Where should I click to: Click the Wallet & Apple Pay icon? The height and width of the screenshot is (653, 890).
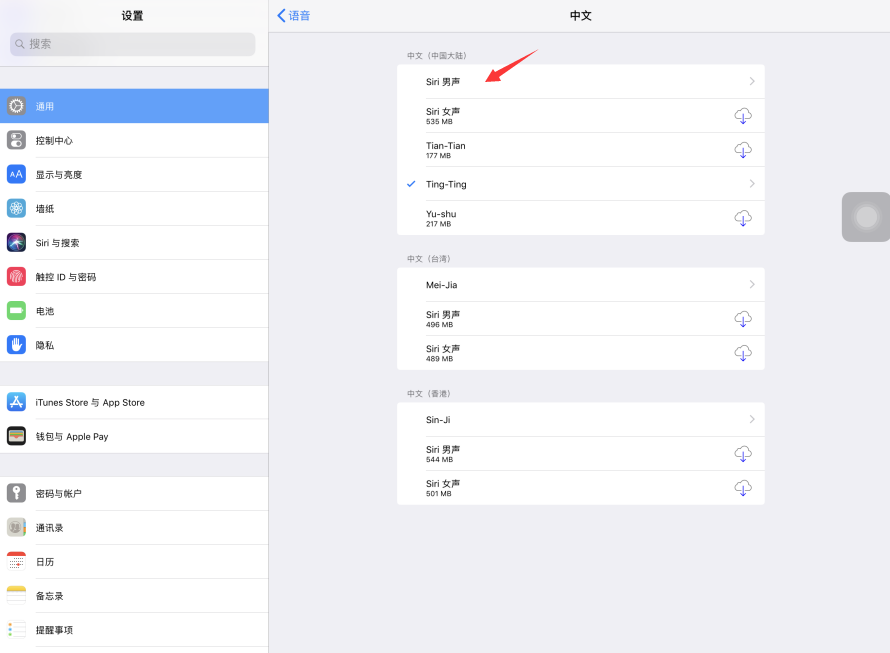(x=16, y=436)
